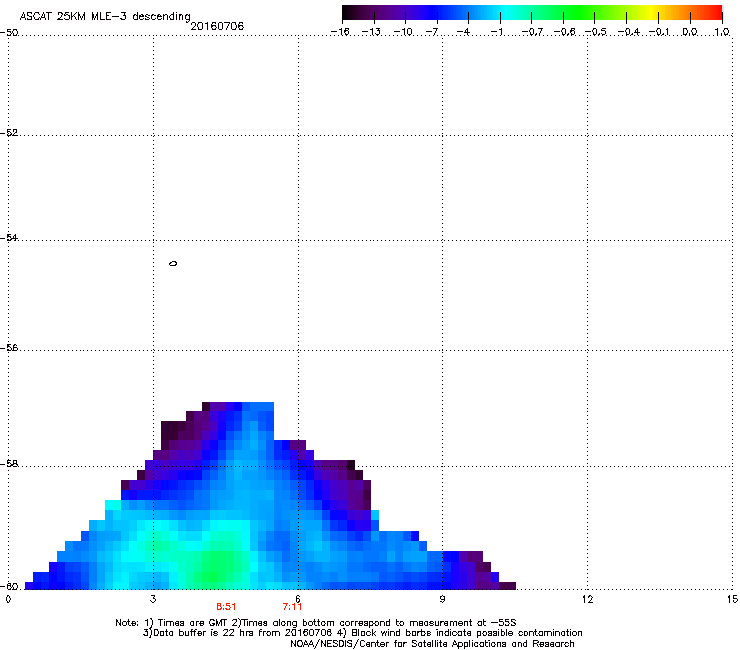Click the '-54' latitude axis label
The height and width of the screenshot is (650, 740).
9,238
